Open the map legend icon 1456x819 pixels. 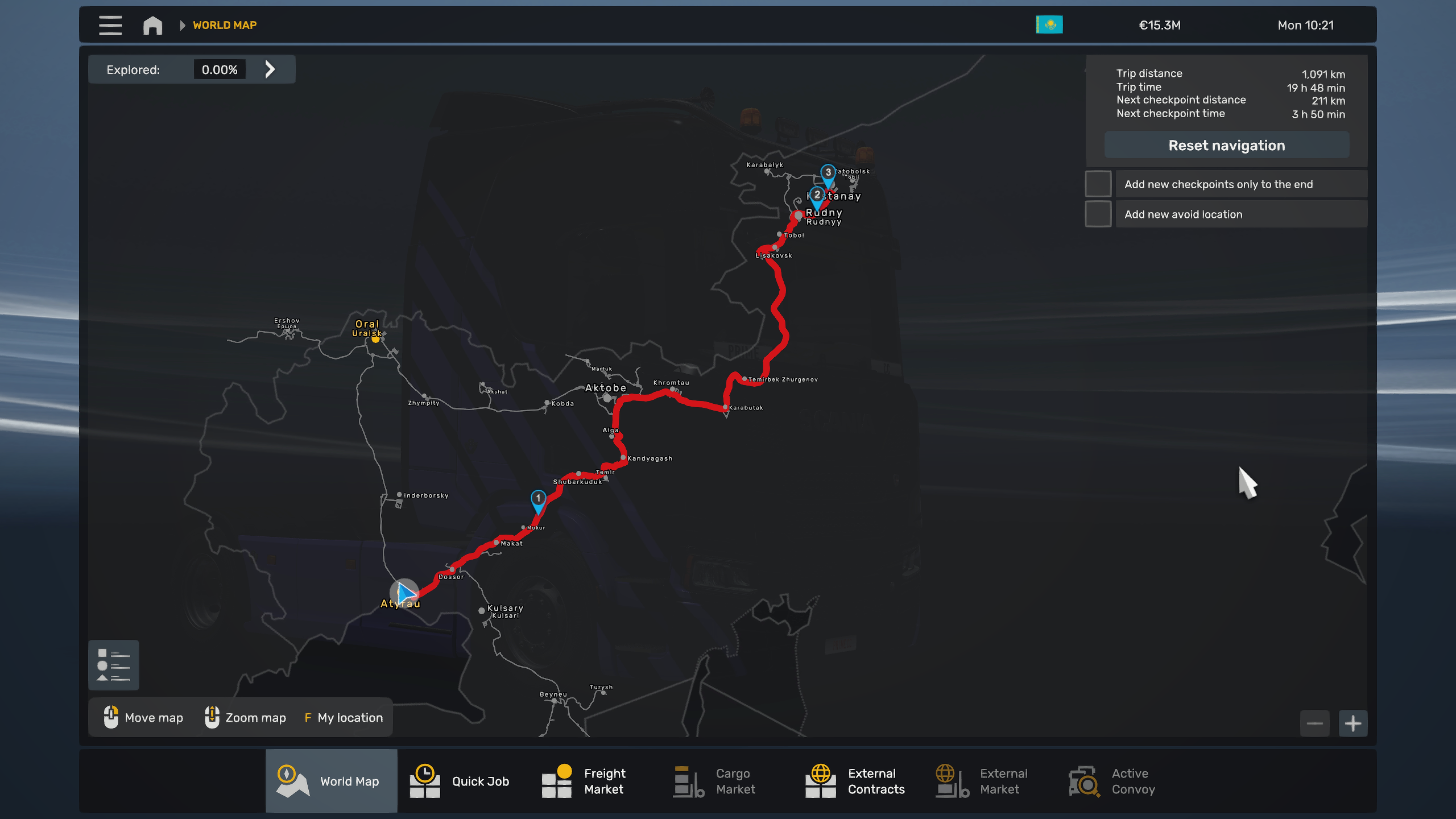pyautogui.click(x=114, y=665)
